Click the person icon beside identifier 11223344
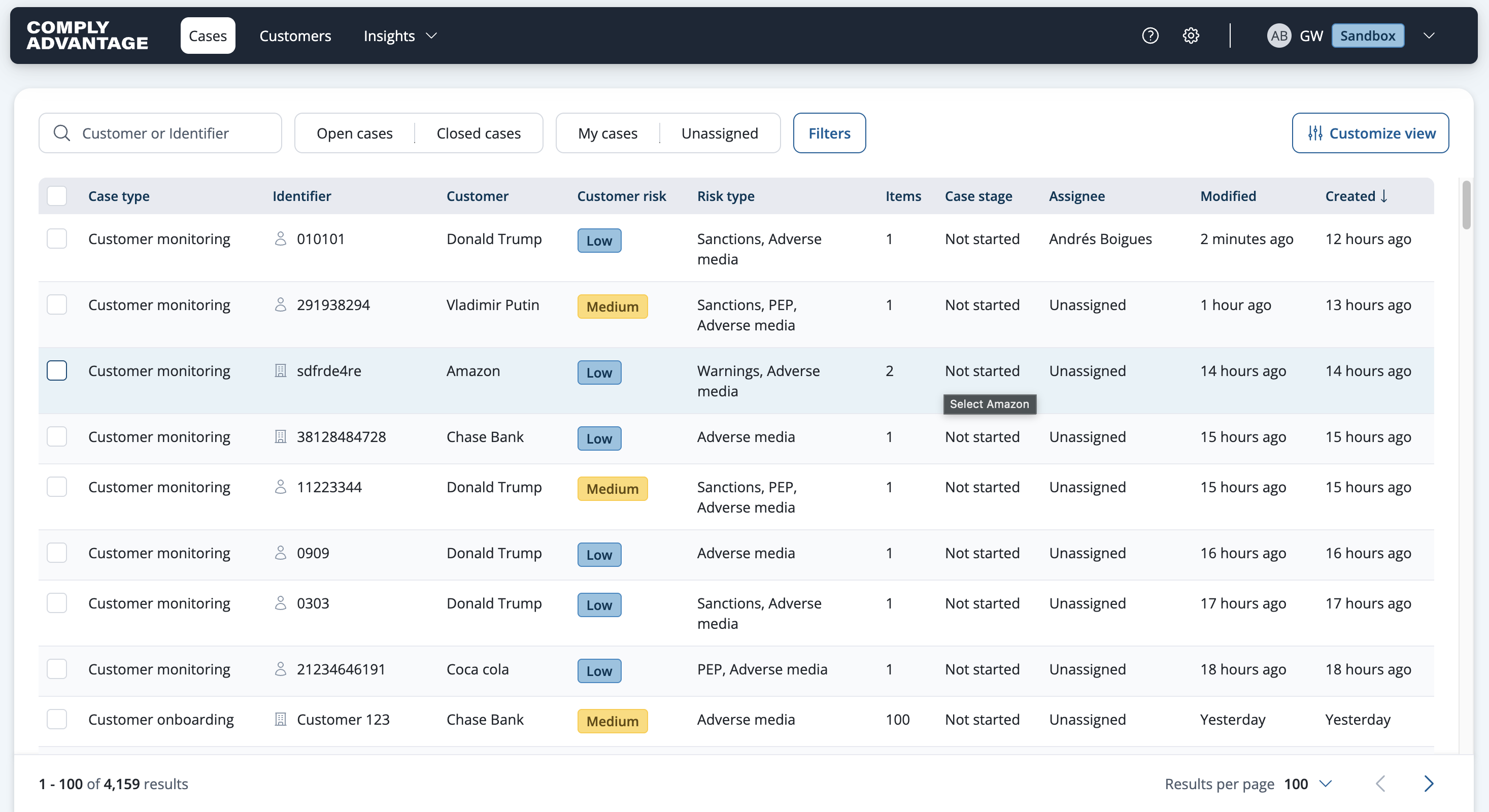 [280, 487]
